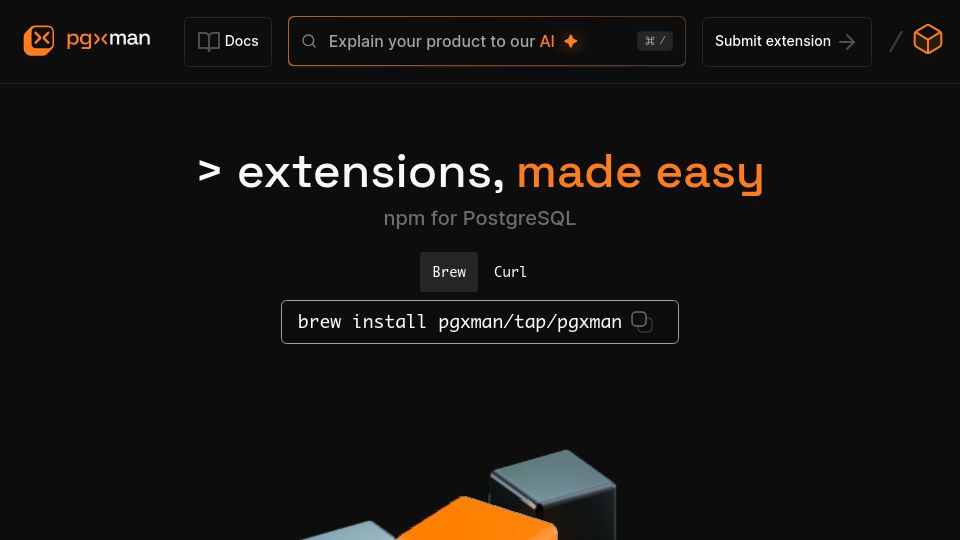Switch to the Curl install tab

pos(510,272)
